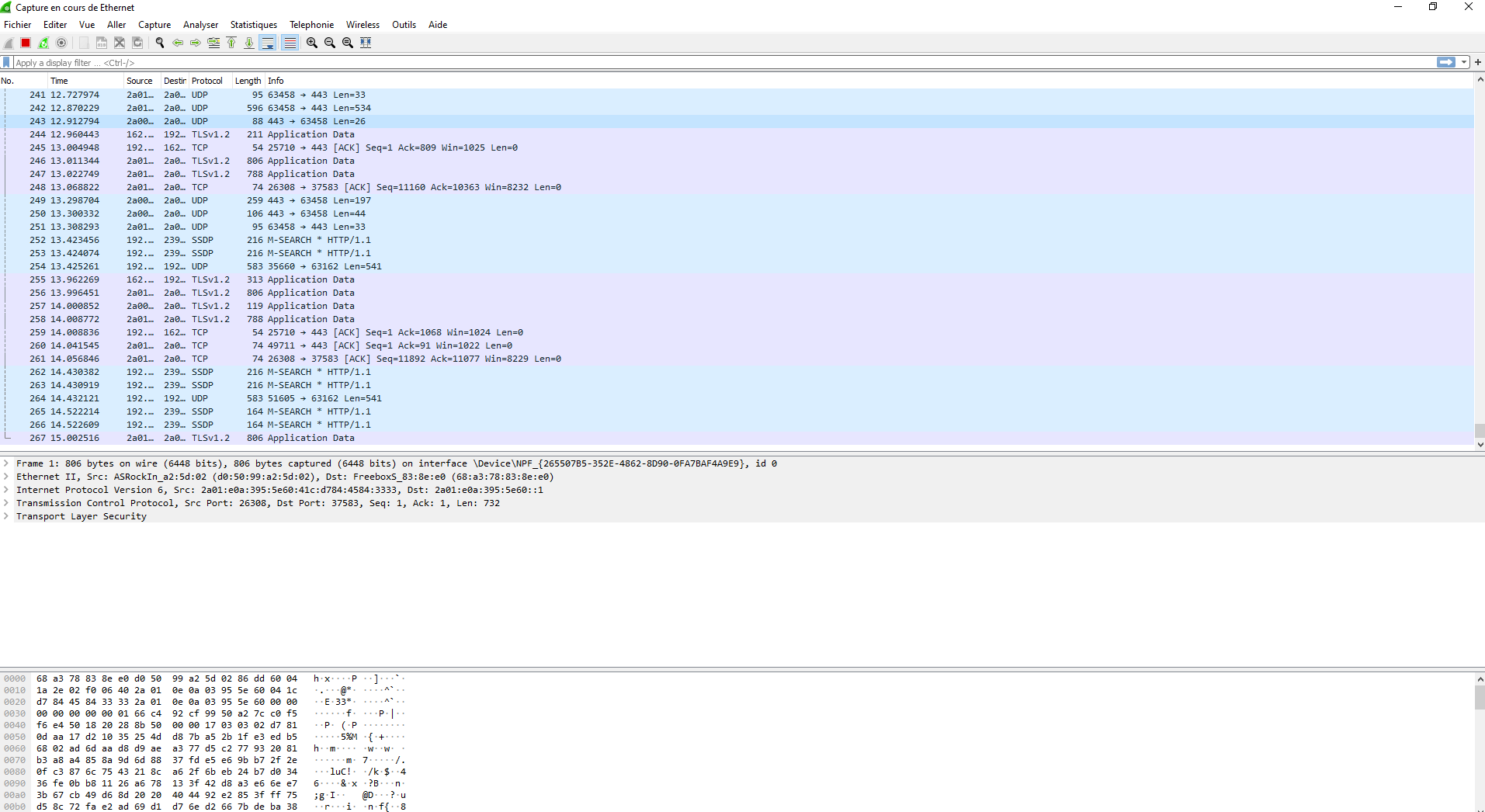Expand the Frame 1 details row
1485x812 pixels.
coord(6,463)
